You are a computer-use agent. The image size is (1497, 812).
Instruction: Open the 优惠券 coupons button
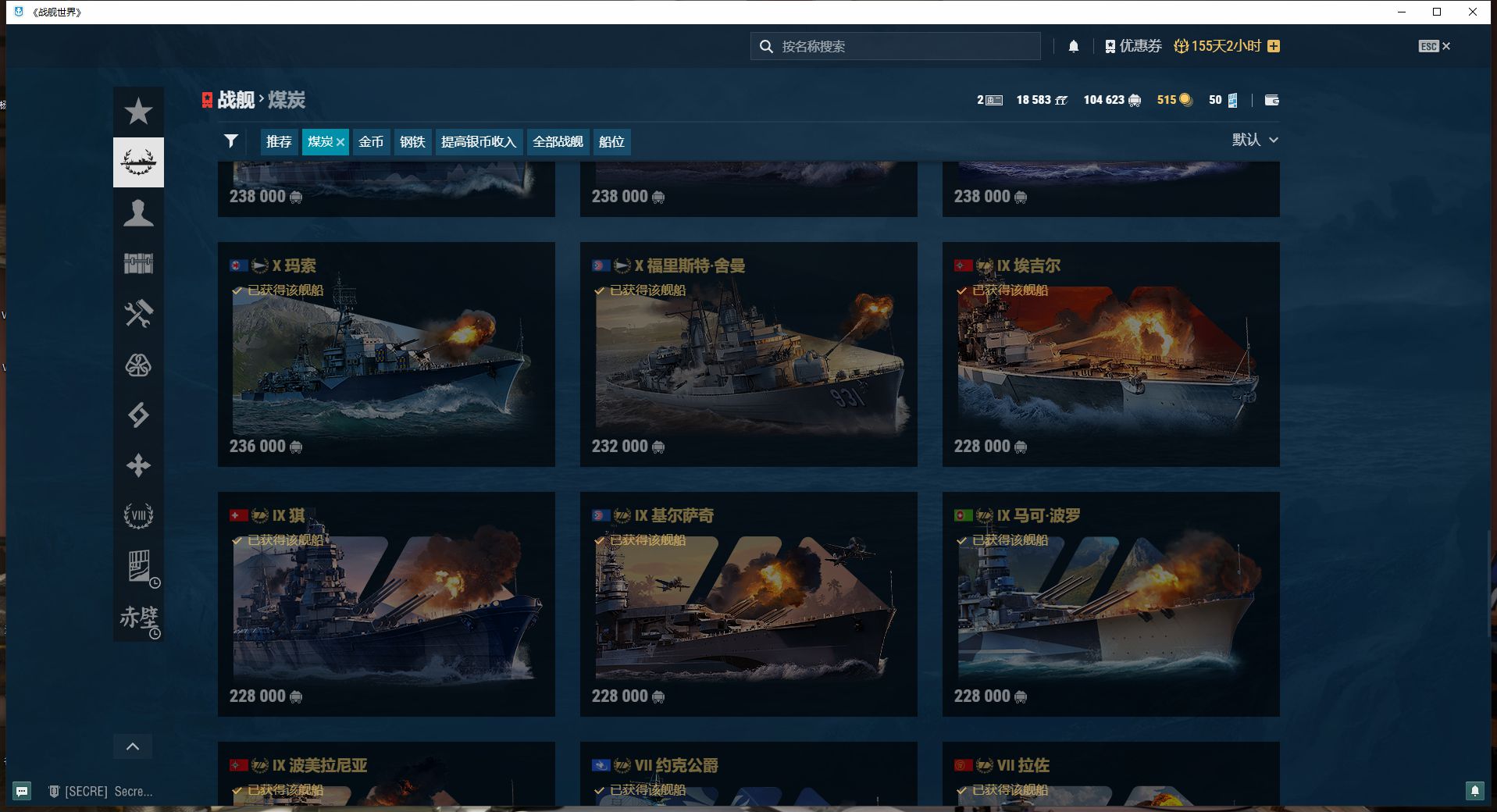click(x=1133, y=46)
